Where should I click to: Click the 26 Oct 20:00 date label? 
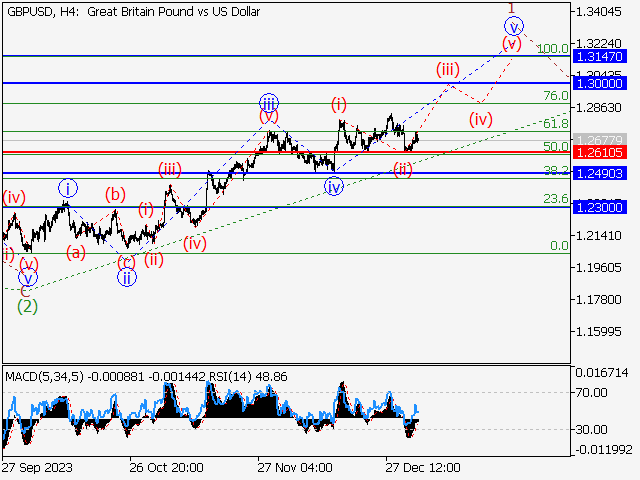(x=167, y=468)
